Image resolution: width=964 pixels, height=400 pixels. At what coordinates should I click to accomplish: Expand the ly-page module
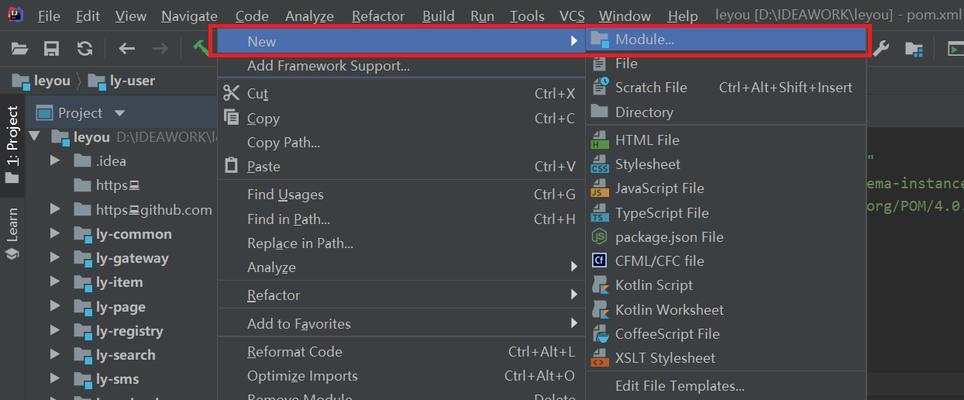click(55, 307)
